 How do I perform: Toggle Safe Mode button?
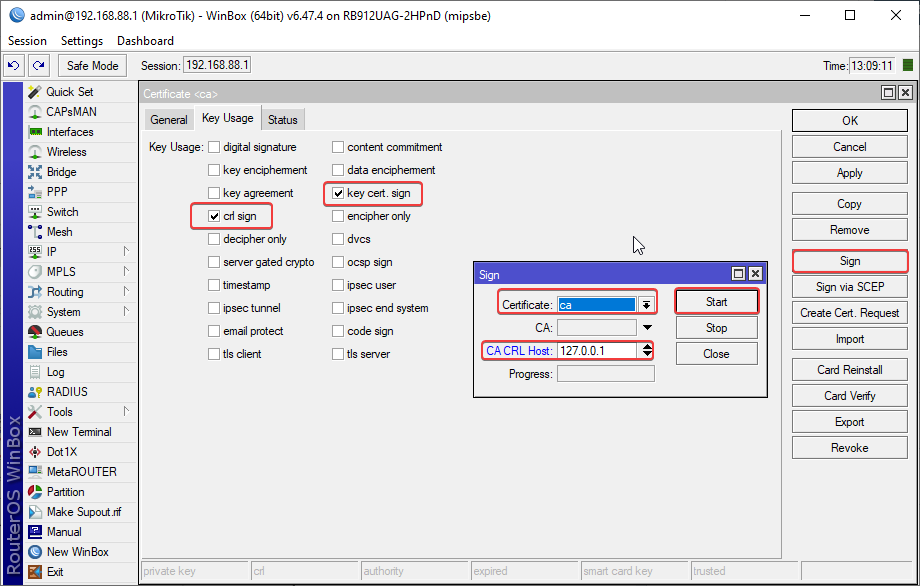point(93,66)
